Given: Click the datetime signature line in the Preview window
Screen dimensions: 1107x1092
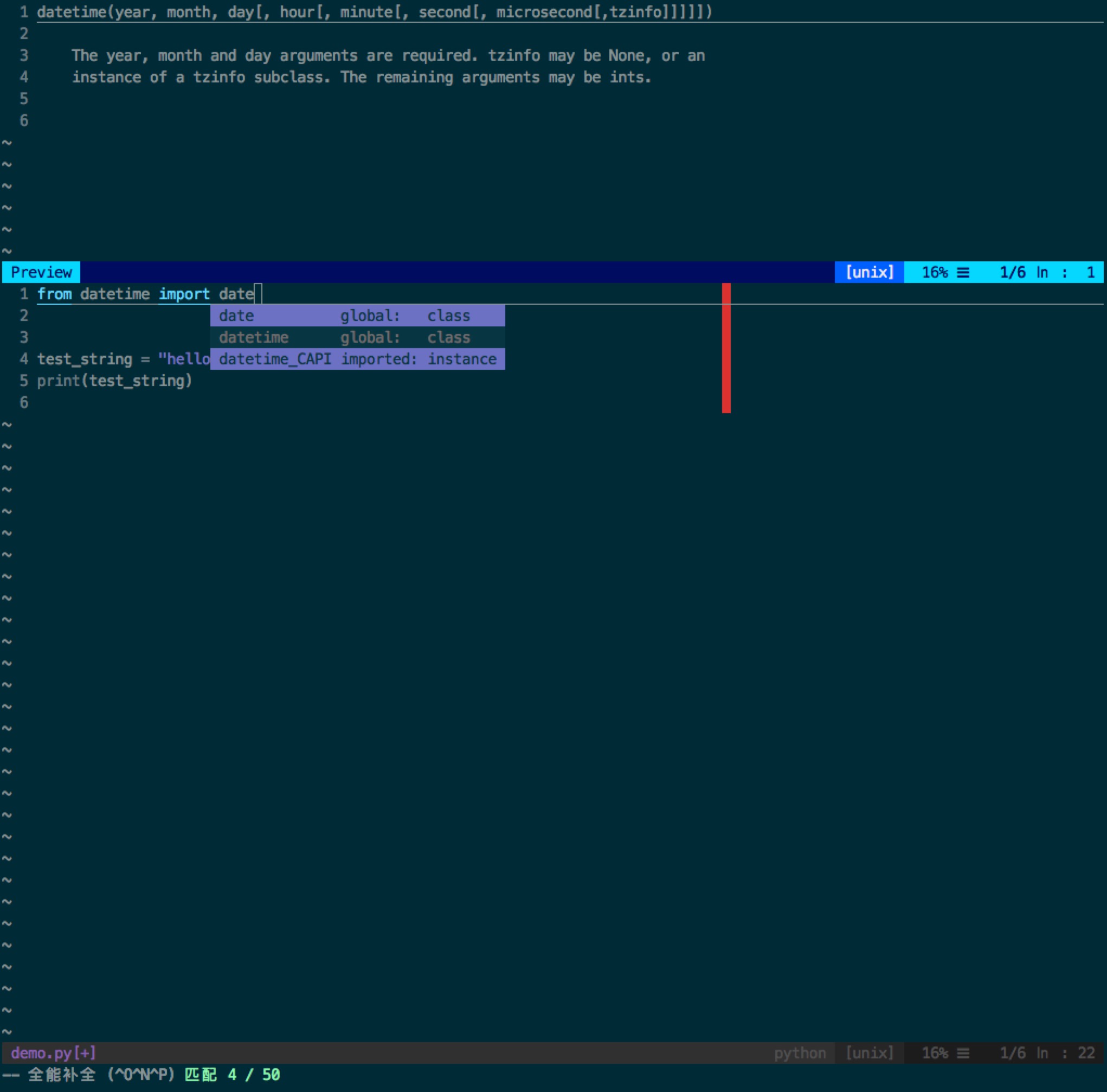Looking at the screenshot, I should point(375,12).
